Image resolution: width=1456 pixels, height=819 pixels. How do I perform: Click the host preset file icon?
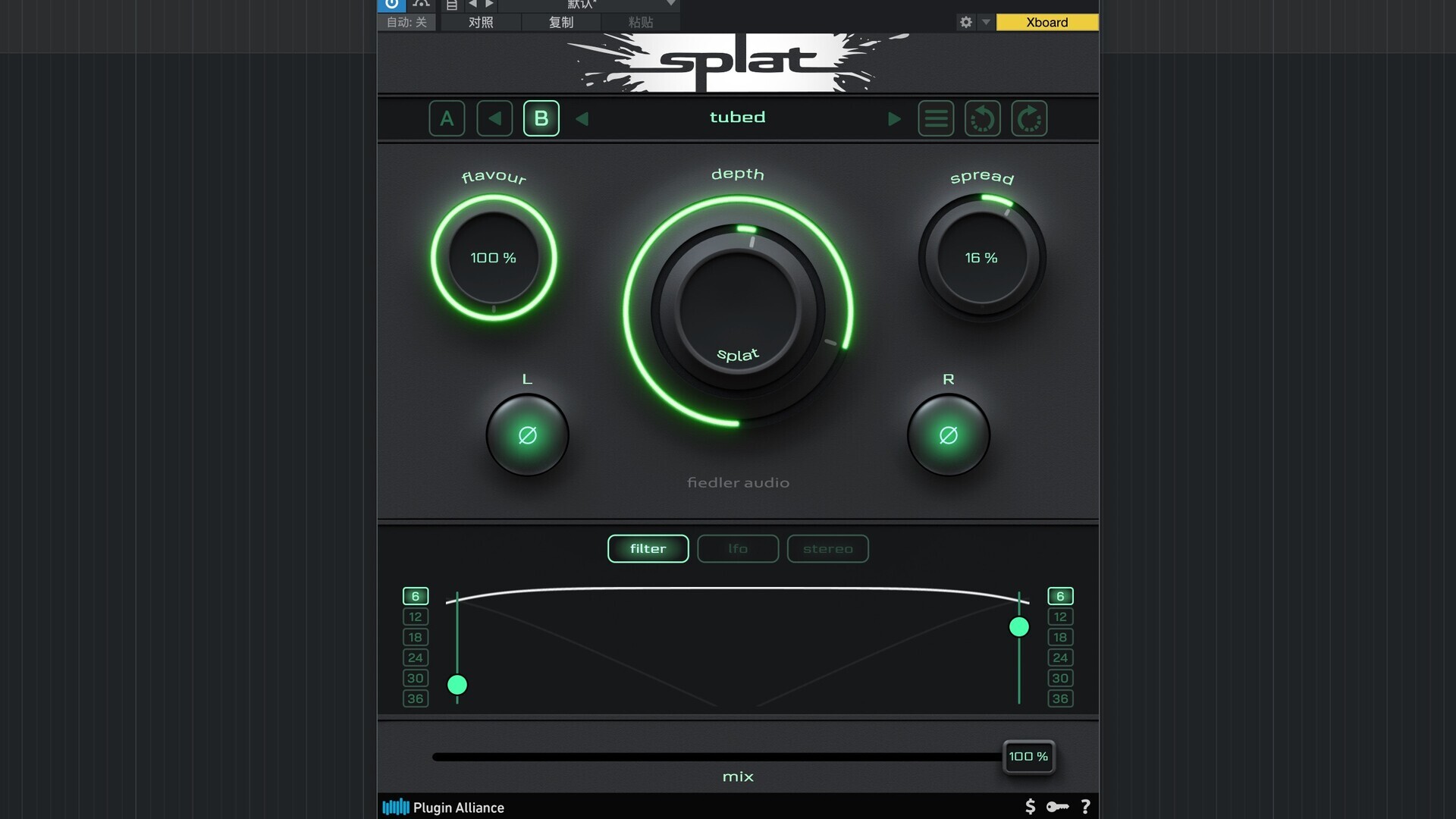click(452, 5)
